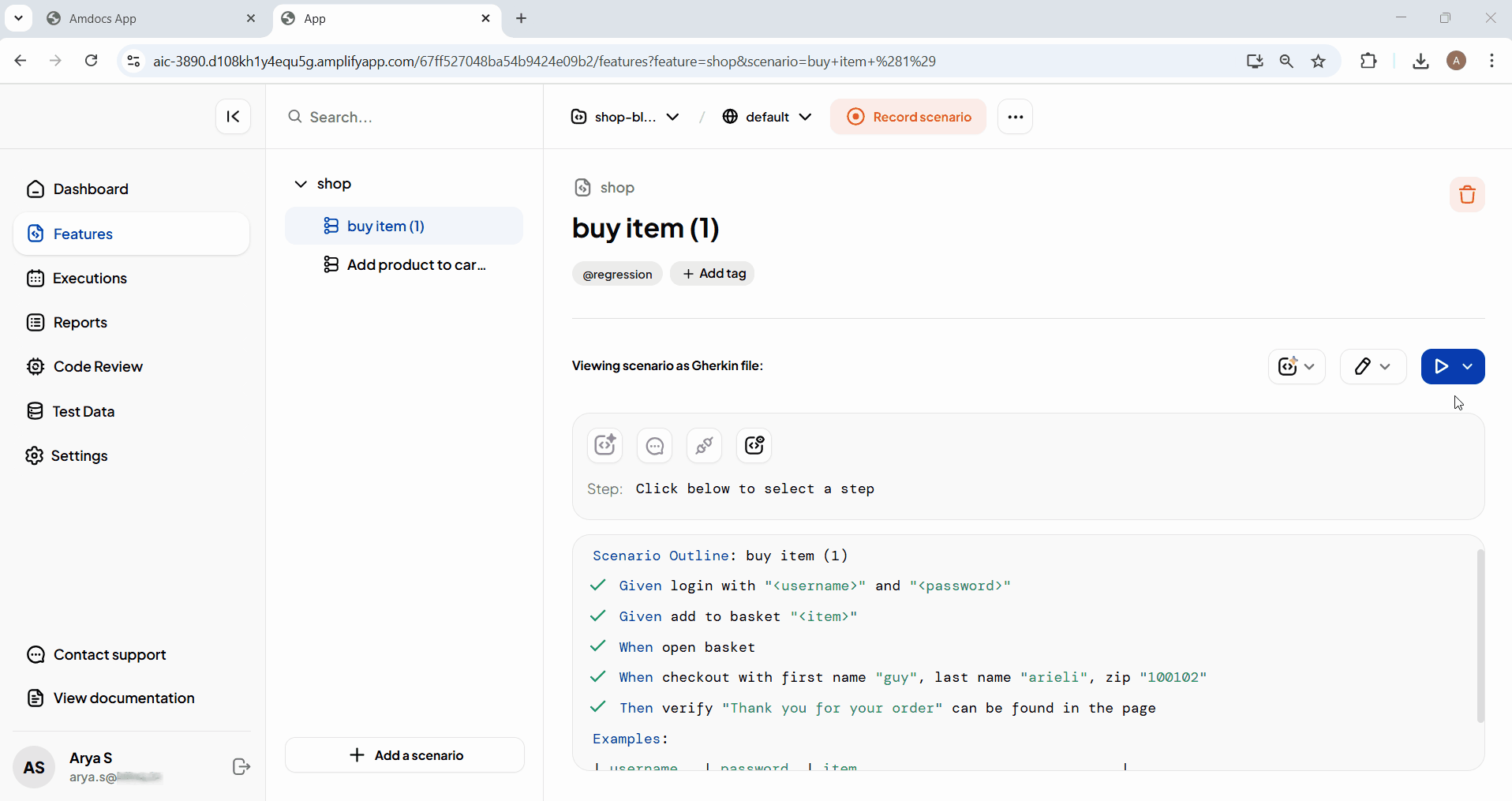
Task: Go to Test Data in sidebar
Action: (83, 411)
